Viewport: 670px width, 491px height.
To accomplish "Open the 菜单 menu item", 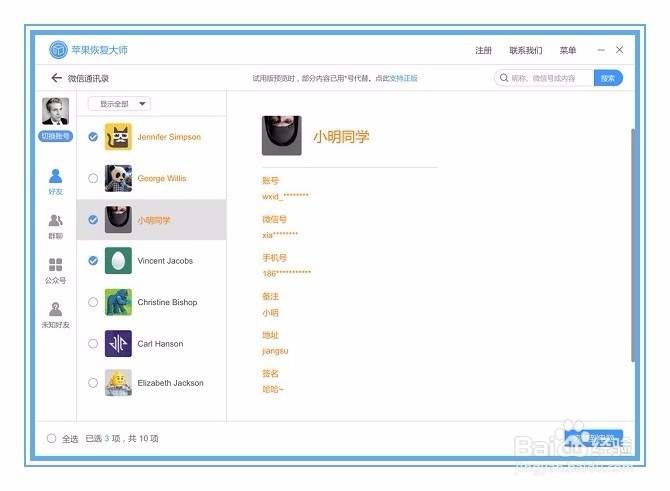I will tap(568, 50).
